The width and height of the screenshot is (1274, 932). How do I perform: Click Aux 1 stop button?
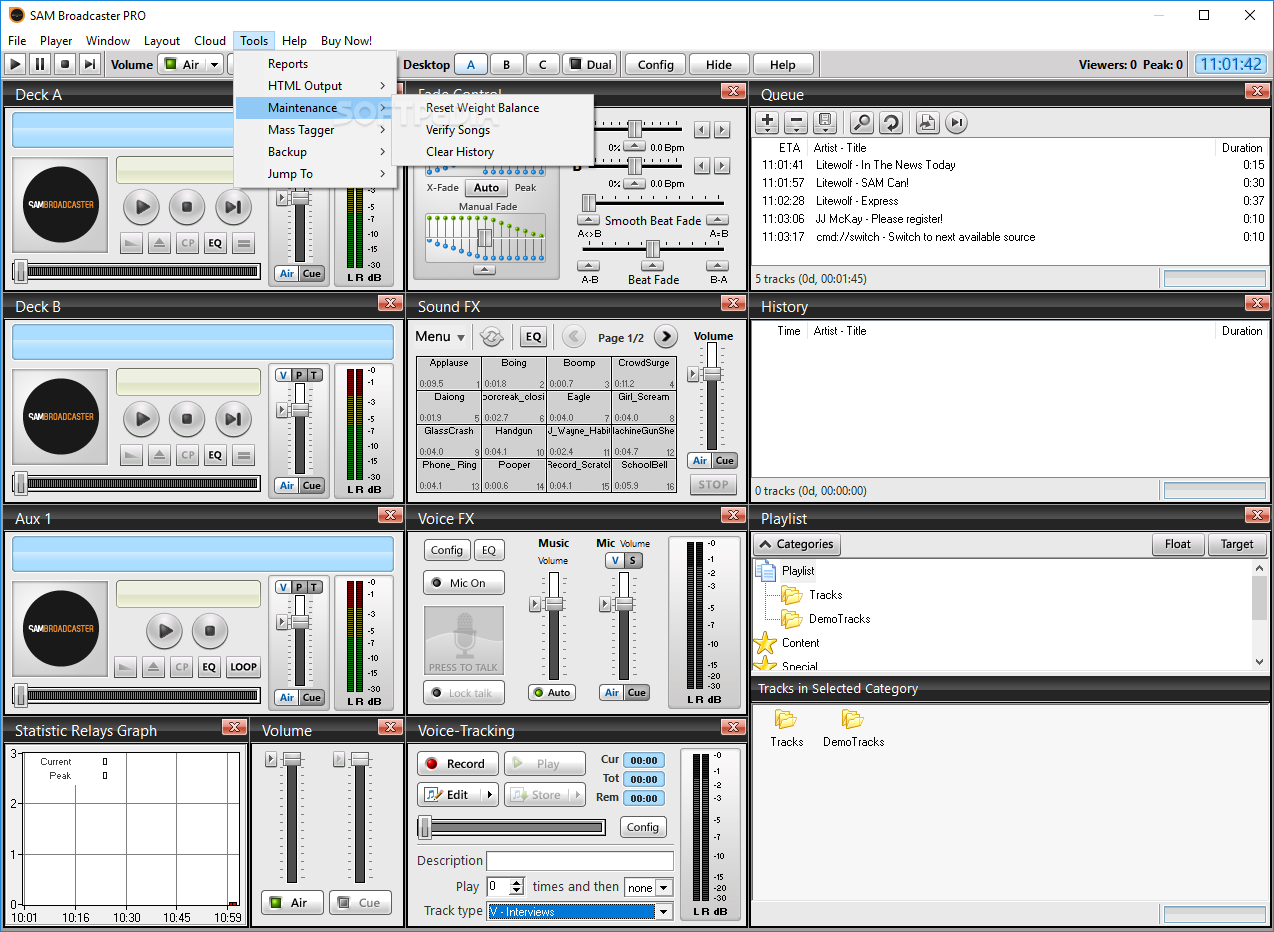pyautogui.click(x=210, y=631)
